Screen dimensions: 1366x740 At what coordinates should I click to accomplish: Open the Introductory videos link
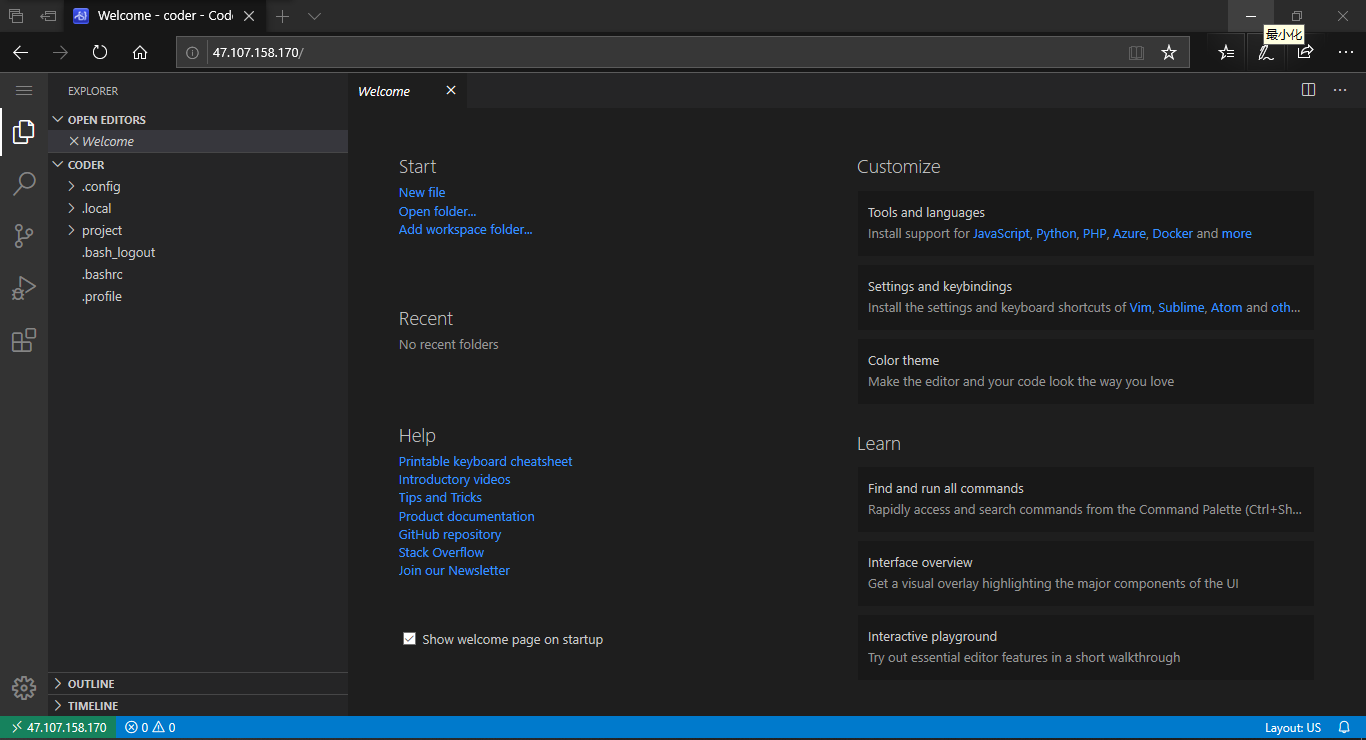(x=454, y=479)
